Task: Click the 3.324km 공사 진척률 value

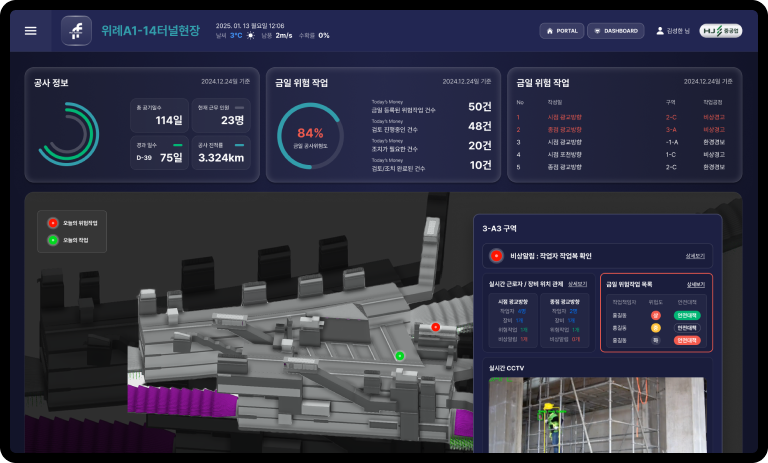Action: (221, 158)
